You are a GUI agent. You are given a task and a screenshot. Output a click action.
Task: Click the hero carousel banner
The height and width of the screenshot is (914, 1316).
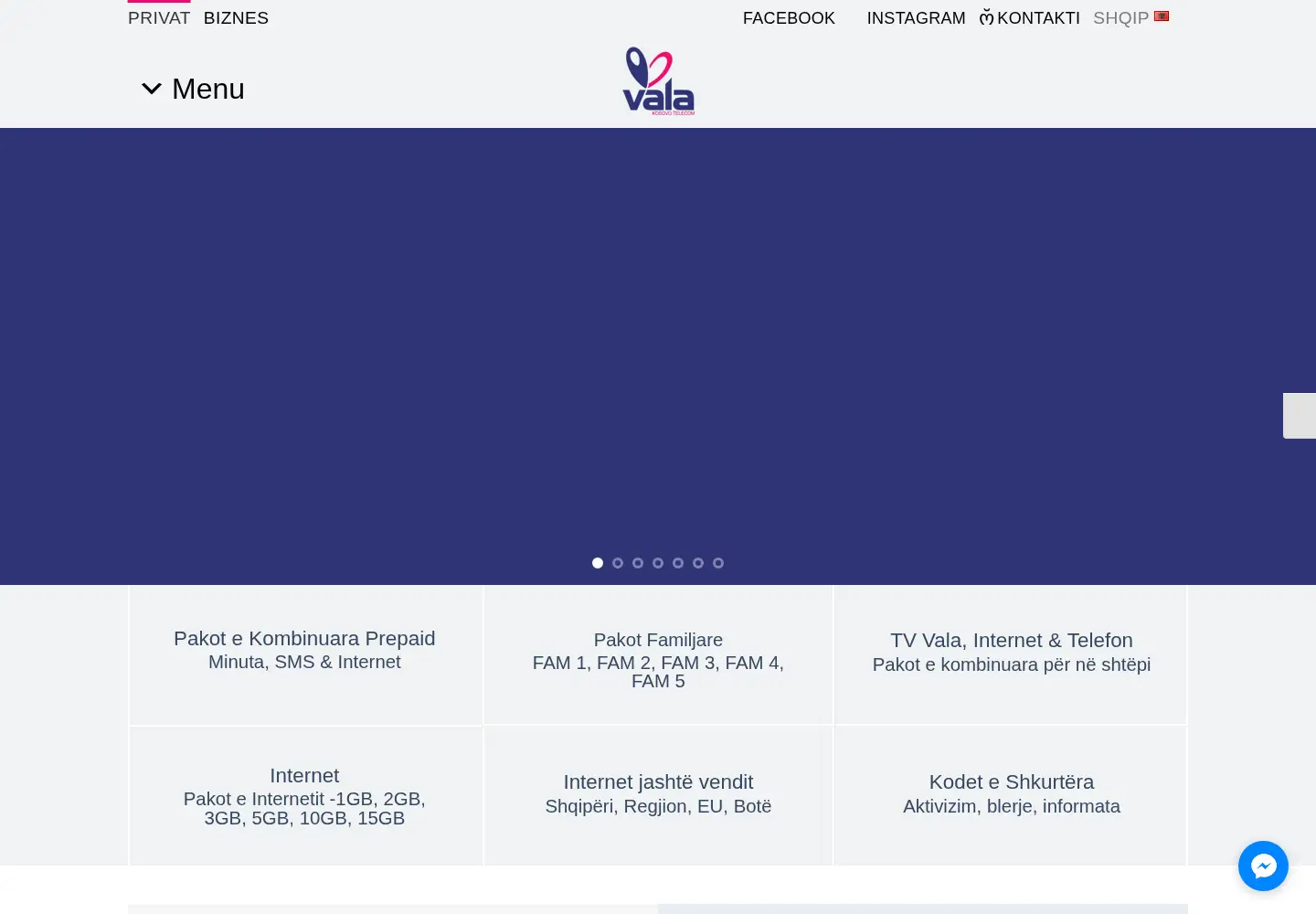658,356
